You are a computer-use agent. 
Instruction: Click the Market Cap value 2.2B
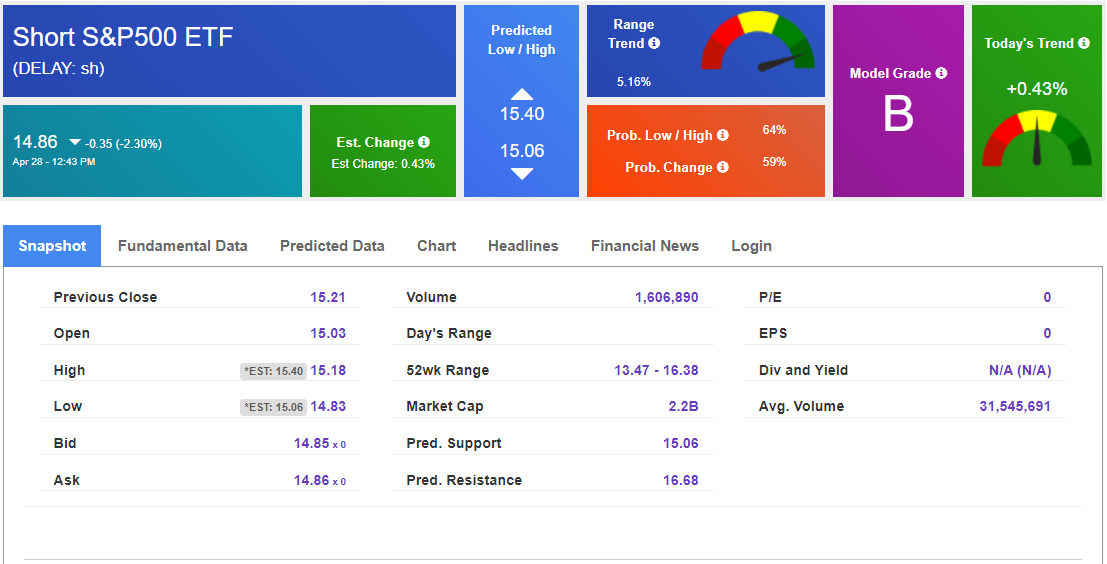[x=683, y=406]
